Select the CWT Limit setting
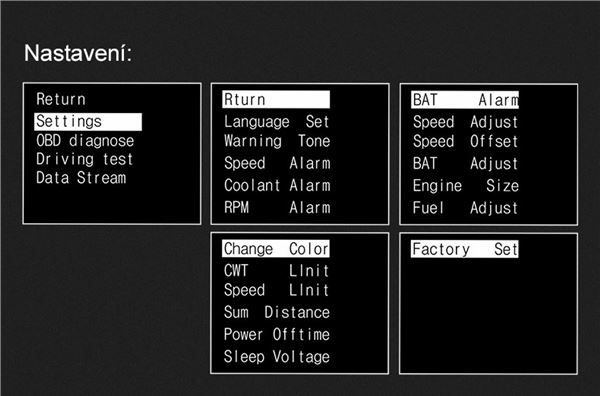 pyautogui.click(x=277, y=271)
